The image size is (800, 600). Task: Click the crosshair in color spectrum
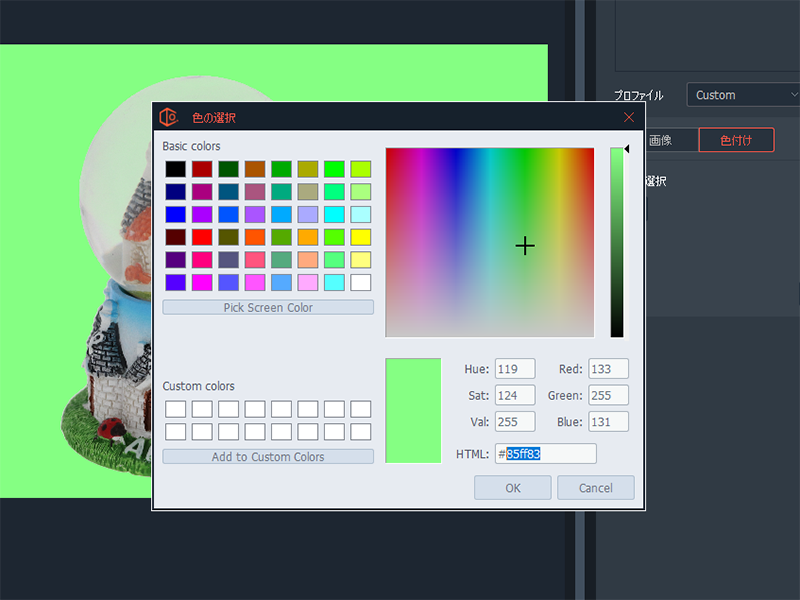pos(525,246)
